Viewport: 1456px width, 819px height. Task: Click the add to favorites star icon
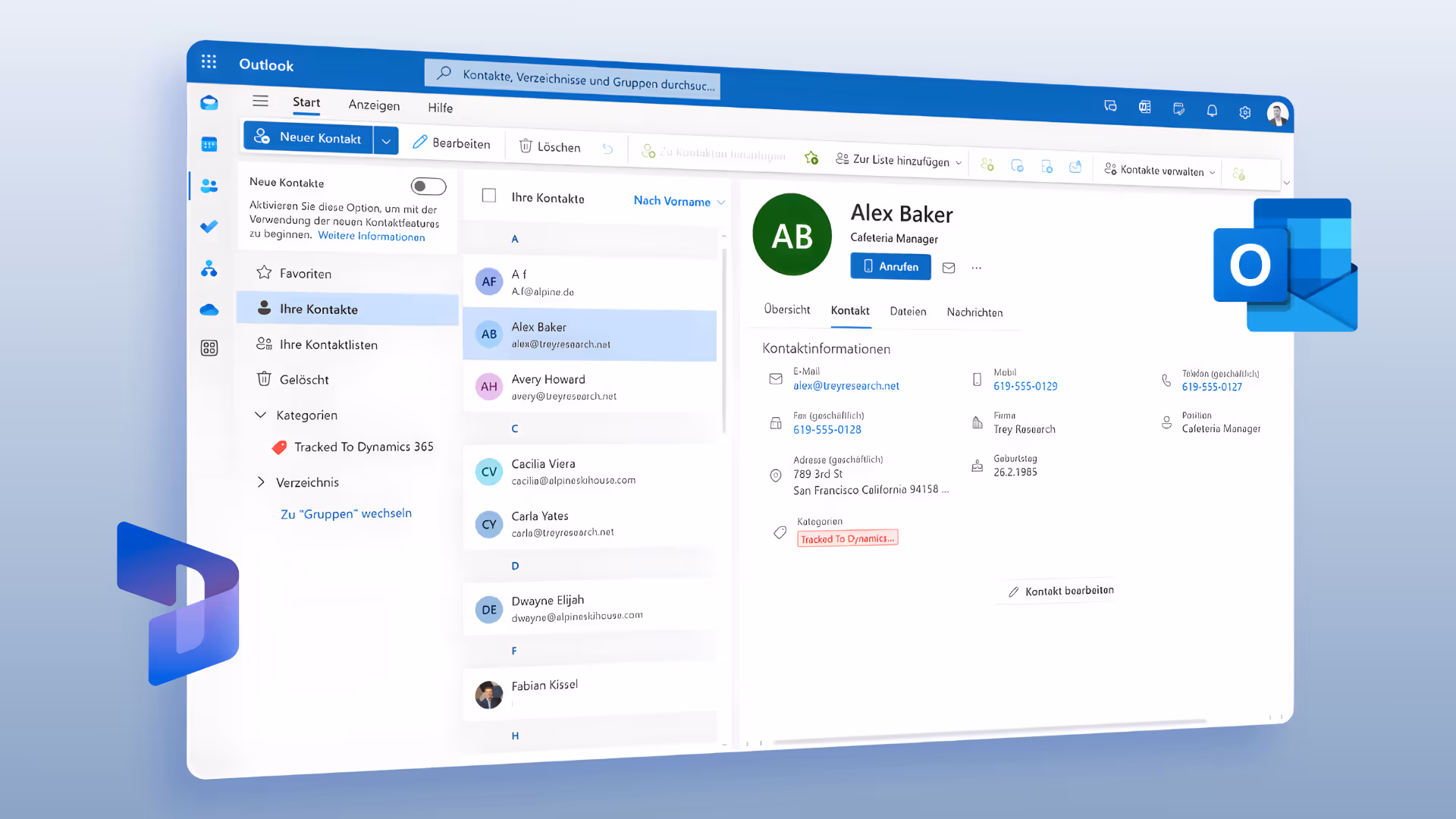(x=811, y=158)
